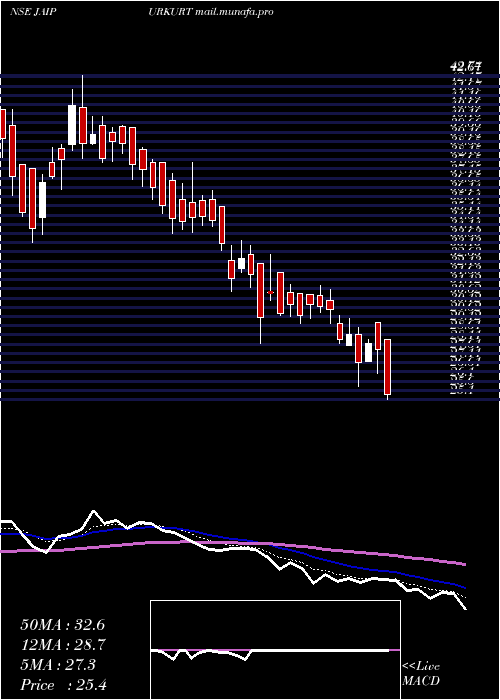This screenshot has height=700, width=500.
Task: Click the MACD label
Action: (x=421, y=681)
